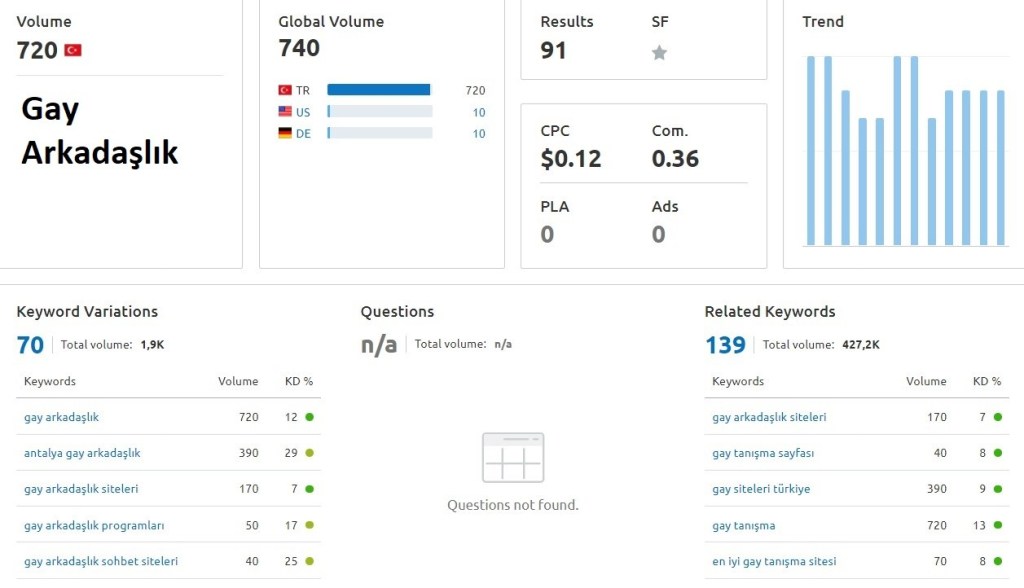Screen dimensions: 1024x588
Task: Click the first bar in the Trend chart
Action: click(x=811, y=150)
